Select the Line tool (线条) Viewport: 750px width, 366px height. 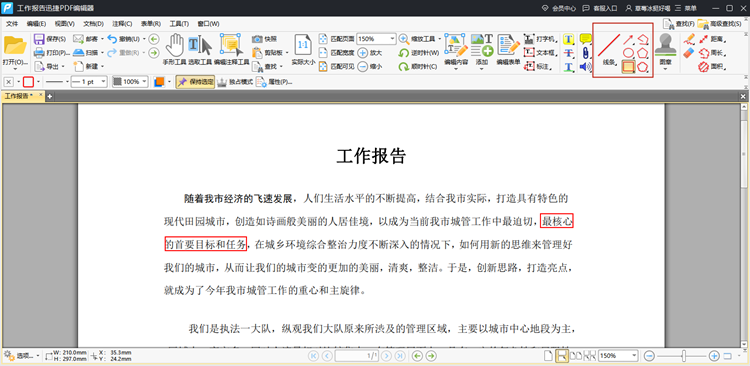pyautogui.click(x=608, y=49)
